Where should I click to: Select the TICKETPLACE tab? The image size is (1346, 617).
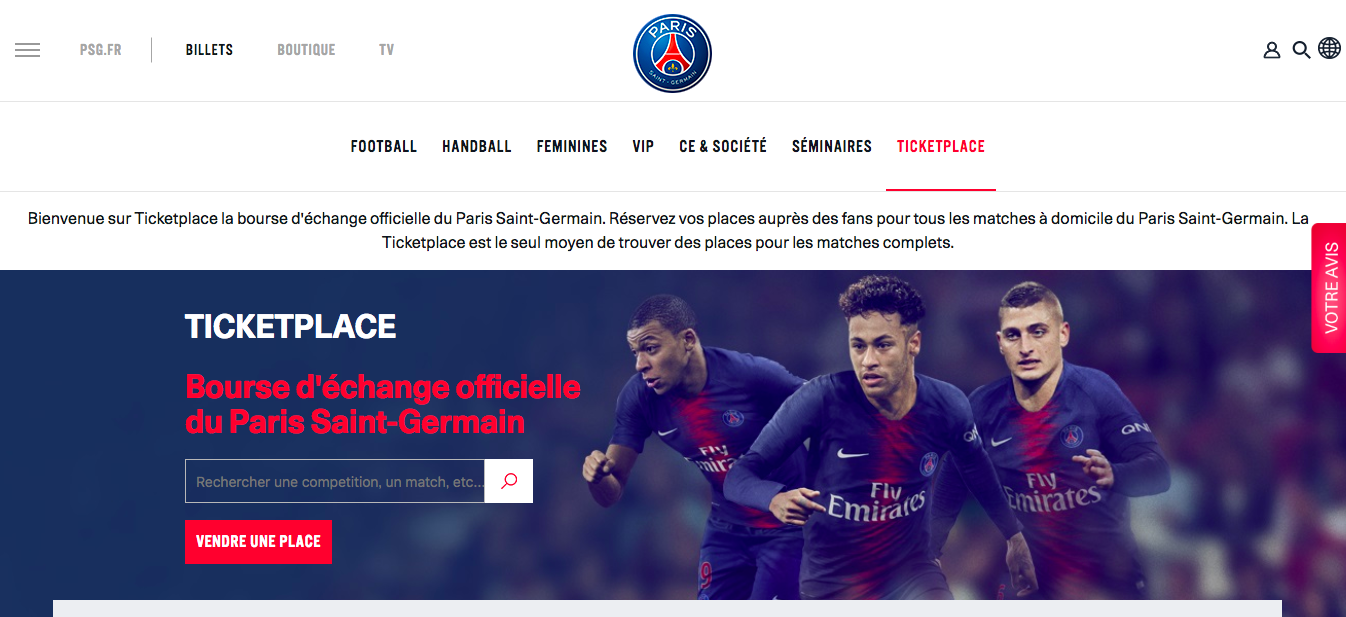(941, 146)
